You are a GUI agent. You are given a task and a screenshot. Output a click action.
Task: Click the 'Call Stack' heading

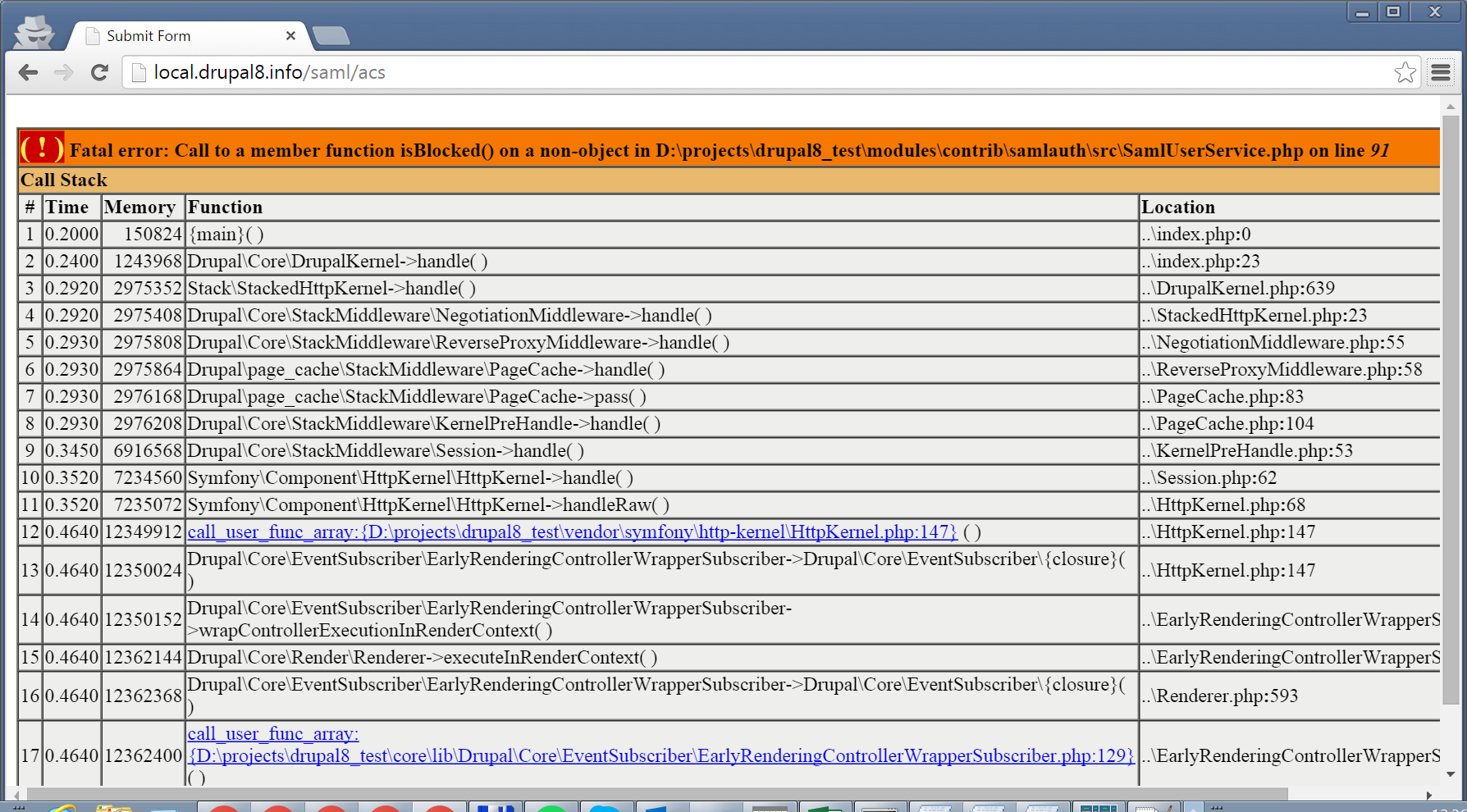[x=64, y=180]
